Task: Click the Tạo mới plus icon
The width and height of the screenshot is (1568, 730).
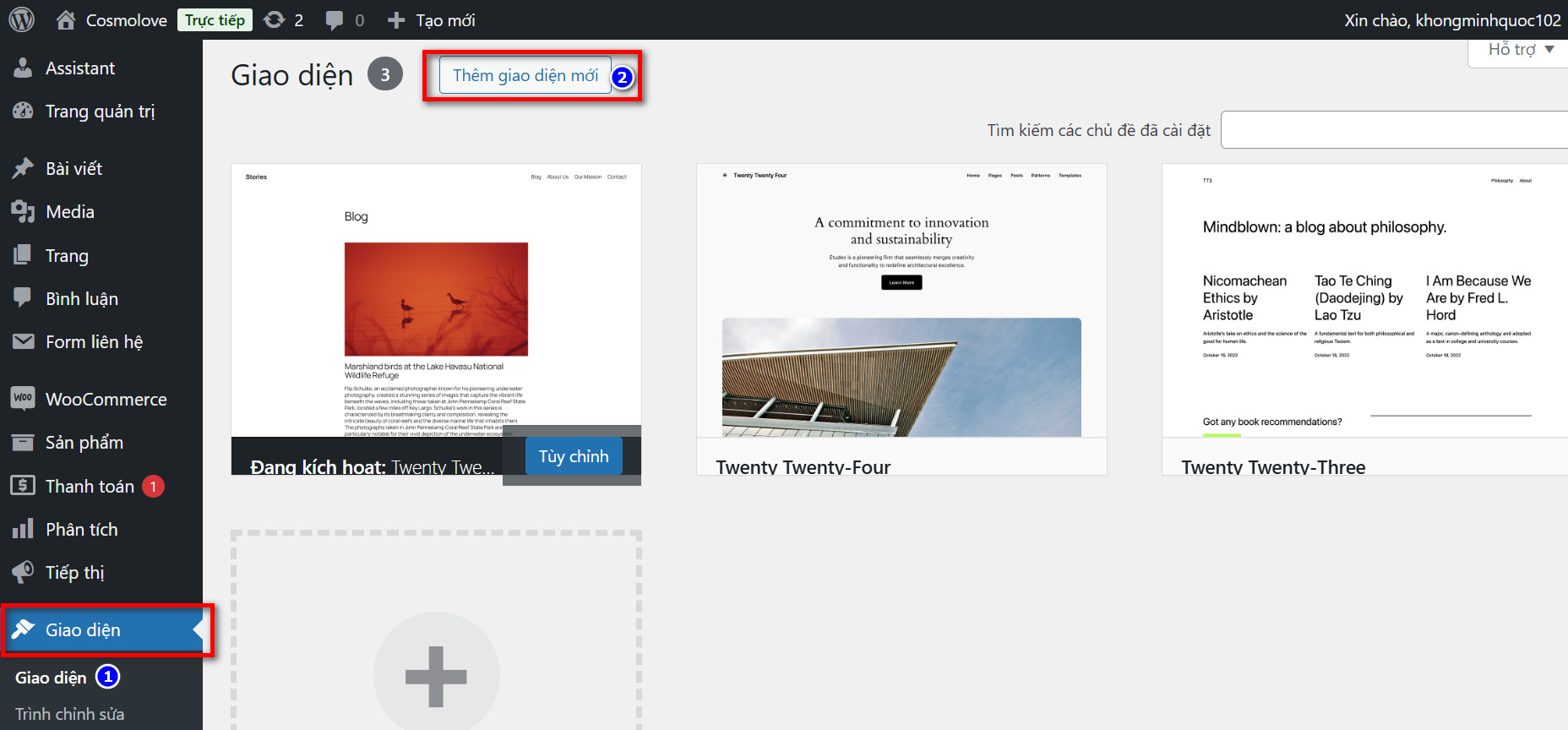Action: click(396, 19)
